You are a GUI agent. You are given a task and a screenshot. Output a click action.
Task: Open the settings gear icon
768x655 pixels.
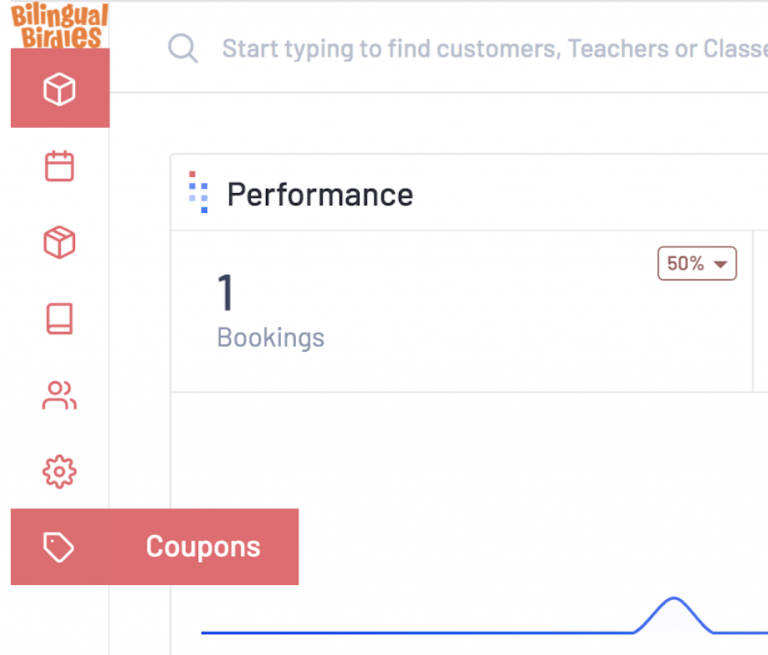click(x=59, y=471)
